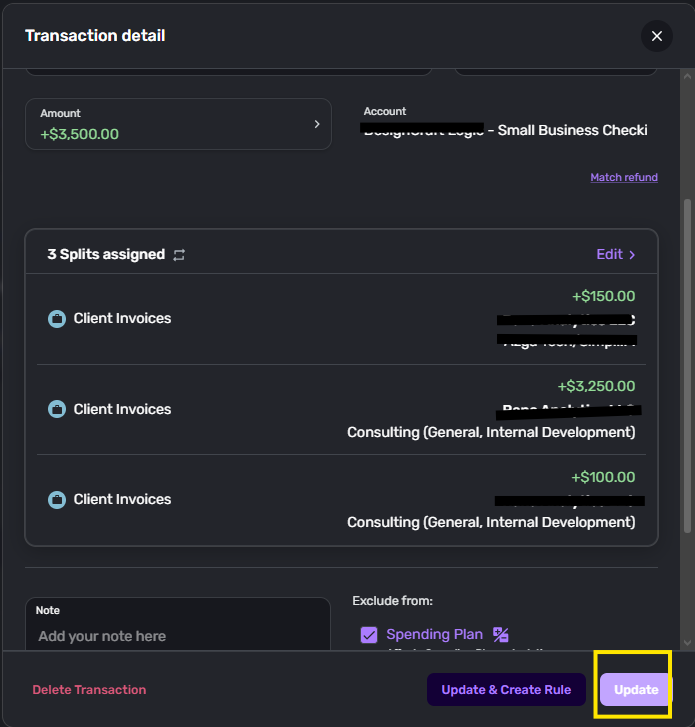
Task: Click the third Client Invoices briefcase icon
Action: point(57,499)
